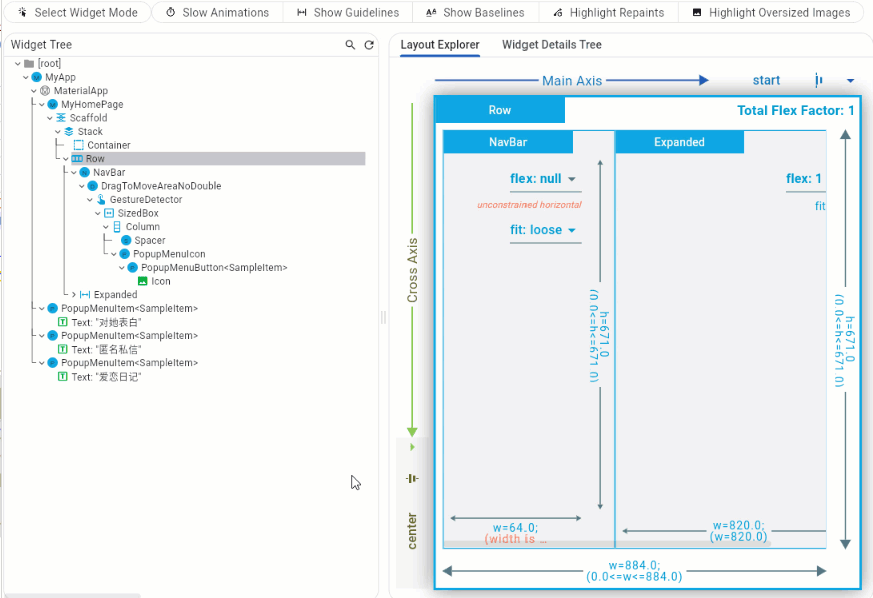Click the MyApp widget icon
873x598 pixels.
point(37,77)
